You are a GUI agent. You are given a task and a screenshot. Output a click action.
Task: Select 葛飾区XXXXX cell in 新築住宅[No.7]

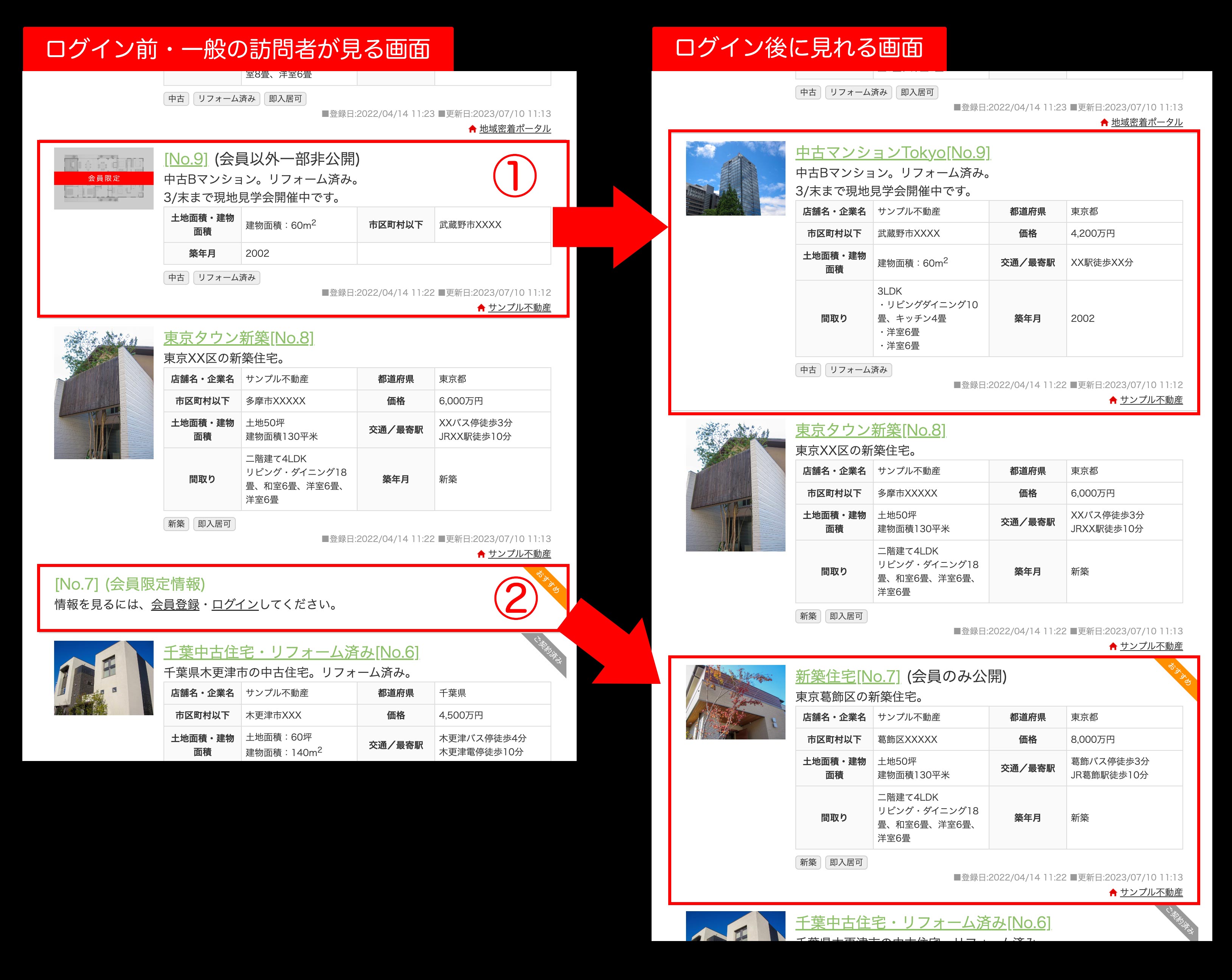click(931, 739)
